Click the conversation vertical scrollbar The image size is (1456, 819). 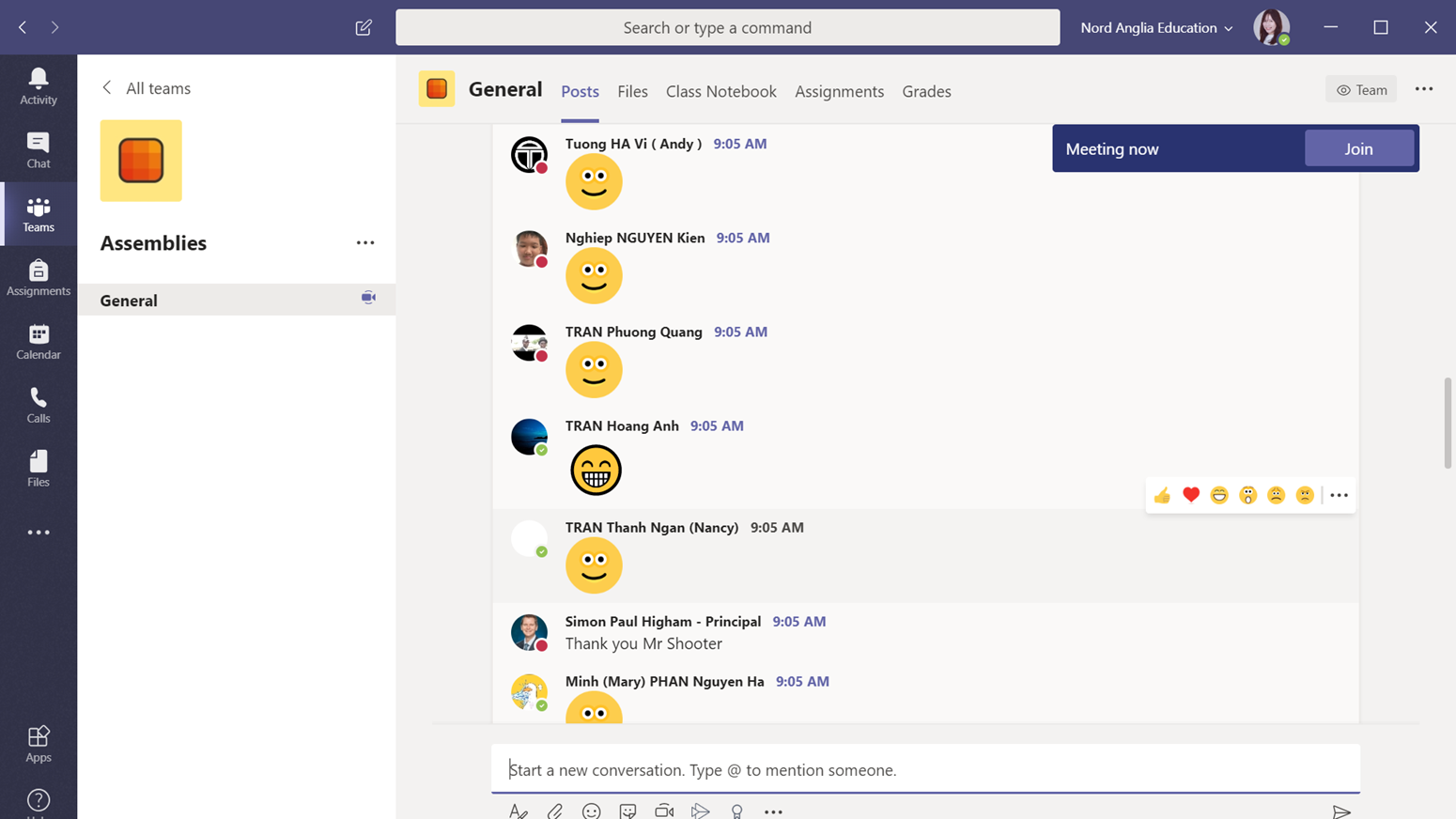(x=1448, y=423)
